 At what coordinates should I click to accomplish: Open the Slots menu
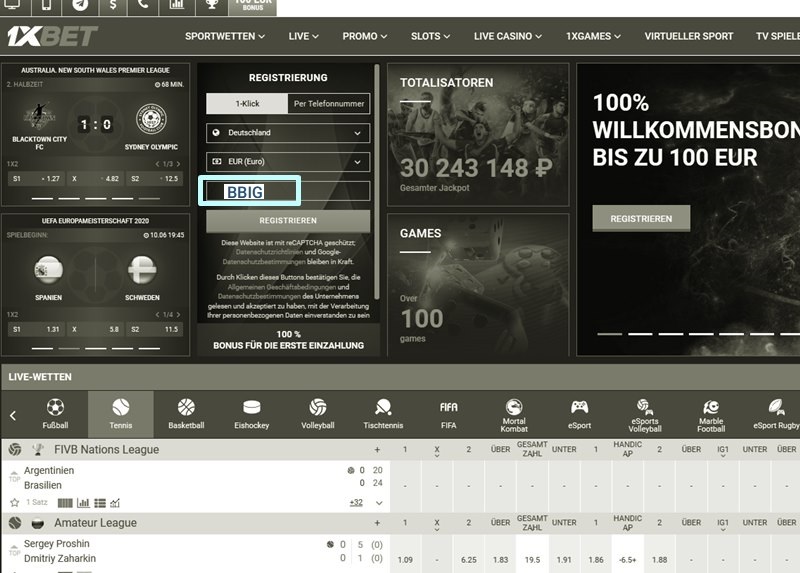431,36
